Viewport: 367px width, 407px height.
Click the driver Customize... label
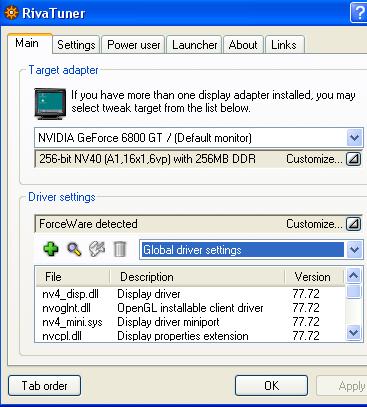pos(314,224)
